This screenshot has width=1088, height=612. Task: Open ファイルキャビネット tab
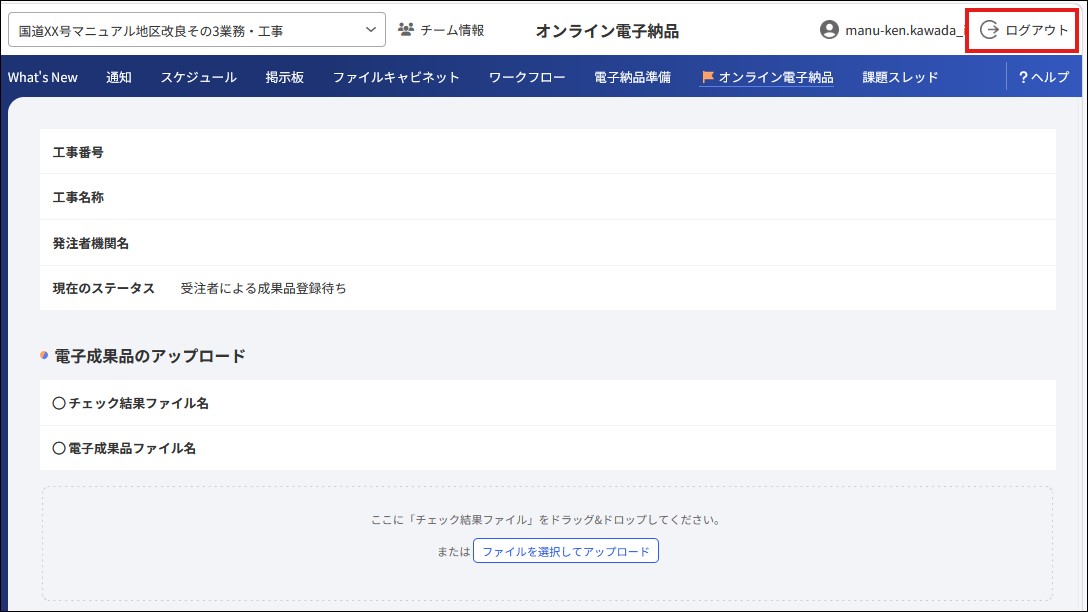click(x=396, y=77)
